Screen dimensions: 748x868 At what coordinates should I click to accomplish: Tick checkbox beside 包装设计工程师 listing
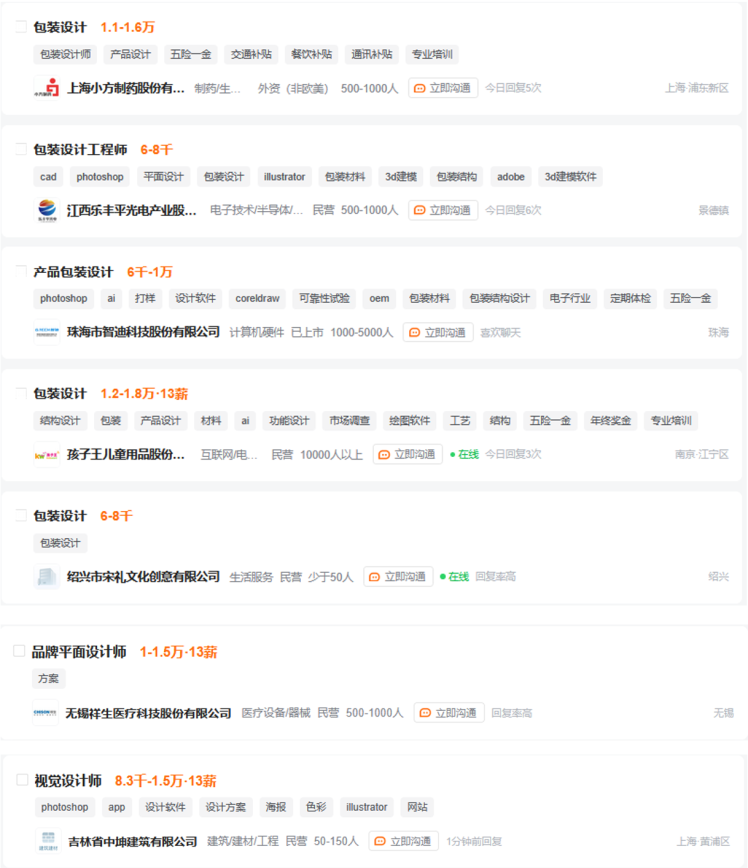tap(21, 149)
